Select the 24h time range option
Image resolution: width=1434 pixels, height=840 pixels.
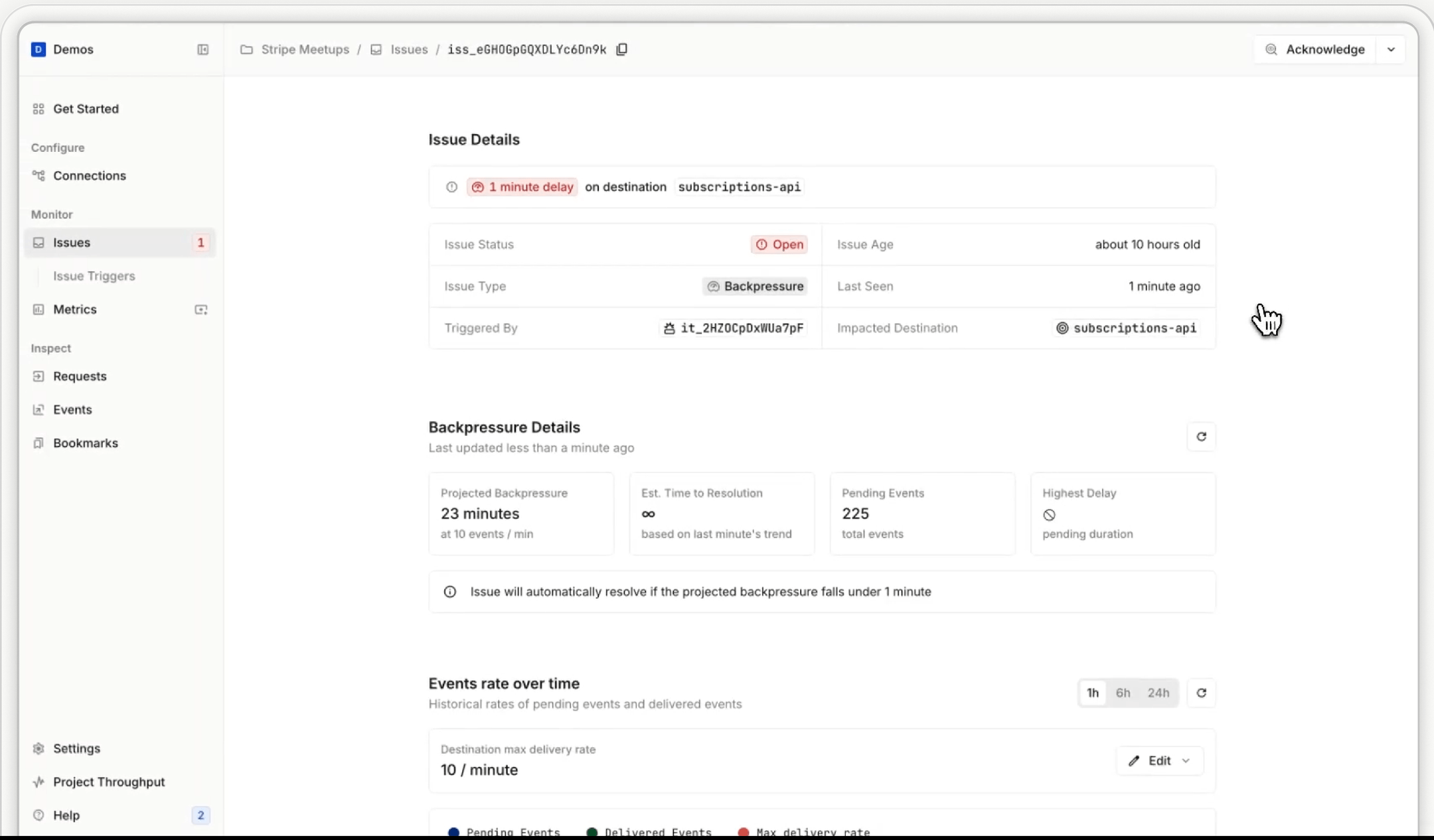click(1158, 692)
